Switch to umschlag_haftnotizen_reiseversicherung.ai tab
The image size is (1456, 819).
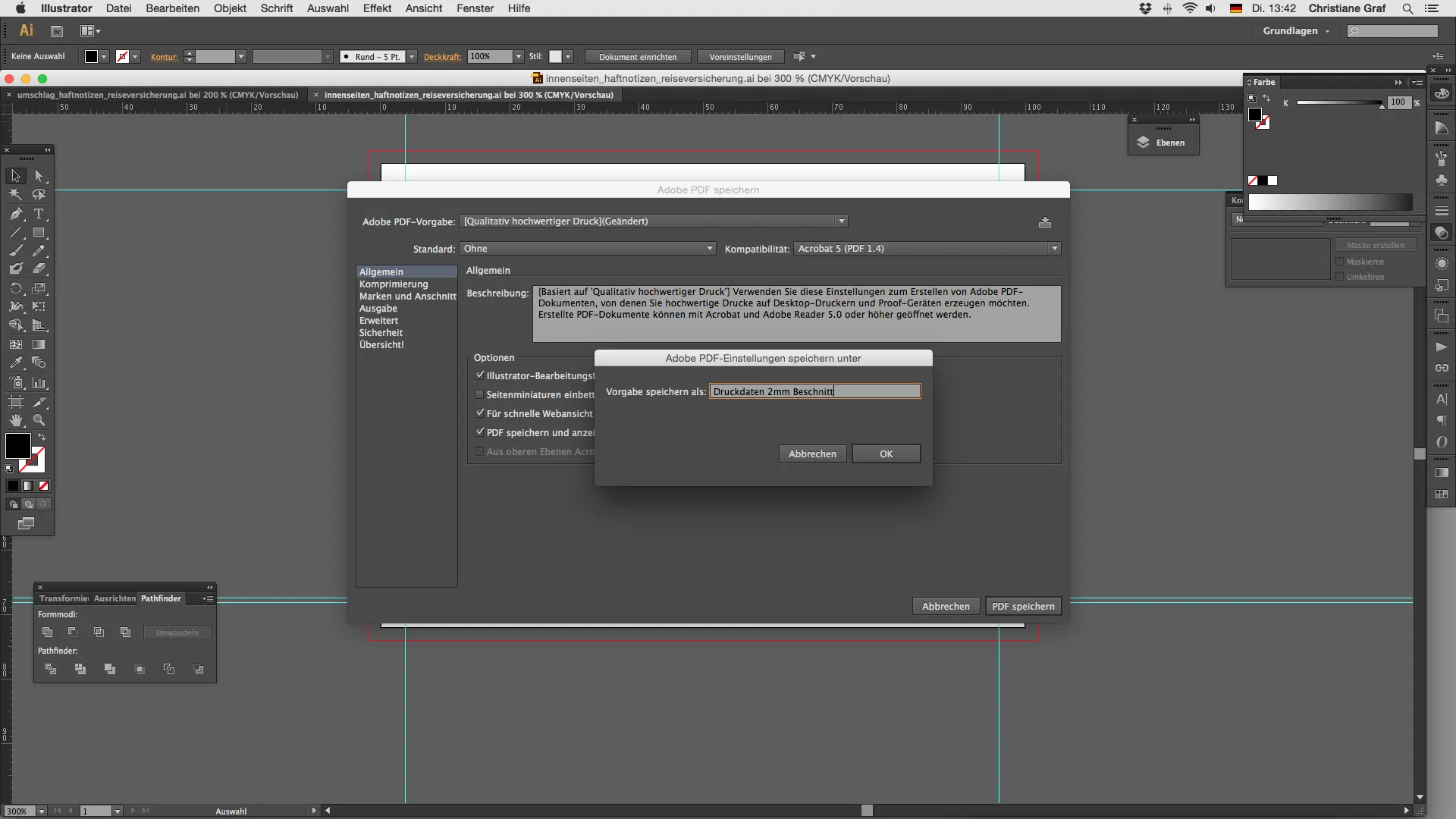[157, 95]
